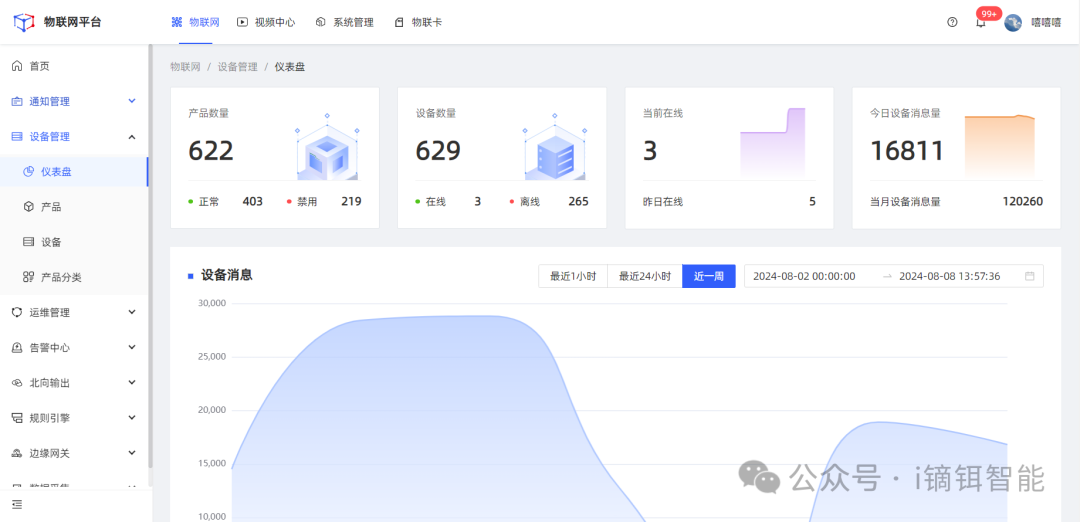Select the 近一周 time range

(708, 276)
